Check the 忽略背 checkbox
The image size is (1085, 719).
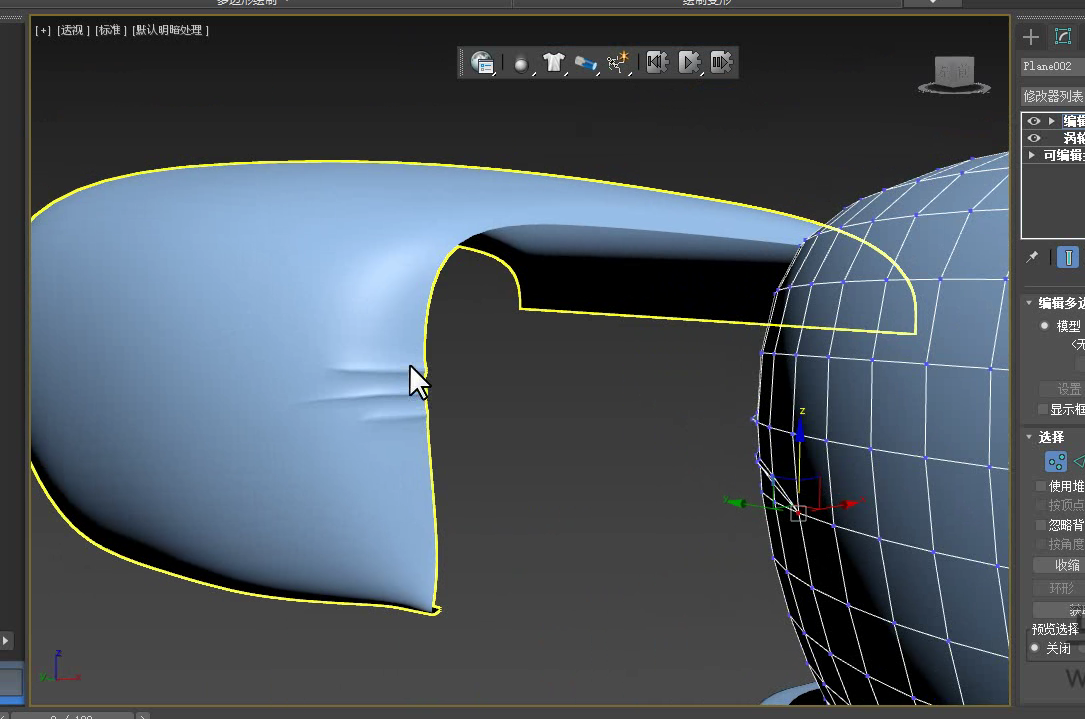coord(1041,525)
